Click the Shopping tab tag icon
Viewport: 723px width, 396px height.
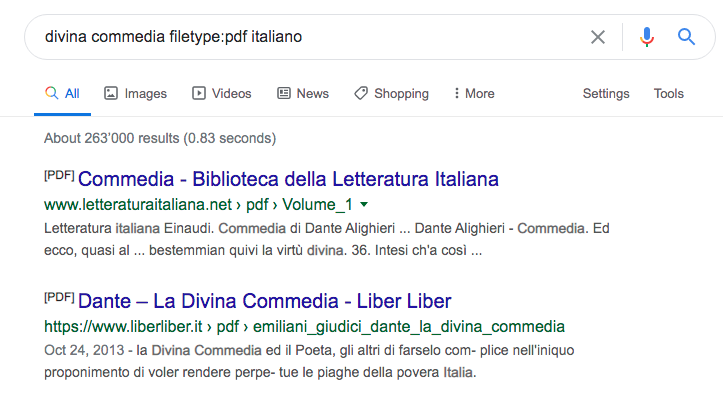coord(361,93)
